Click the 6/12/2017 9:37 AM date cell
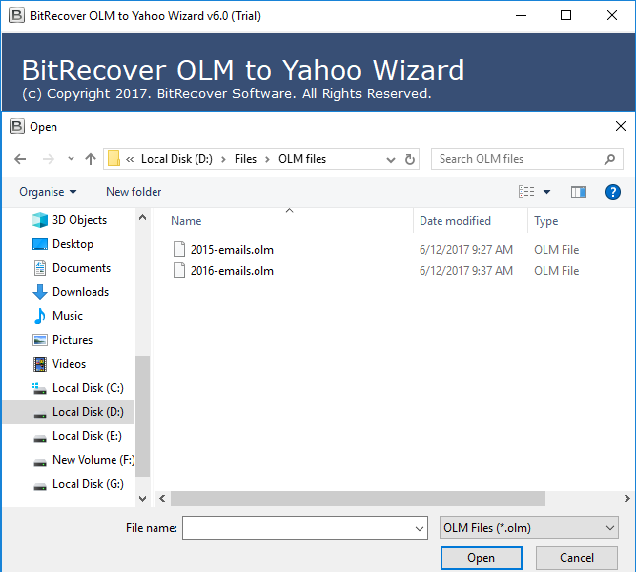The image size is (636, 572). [x=466, y=271]
